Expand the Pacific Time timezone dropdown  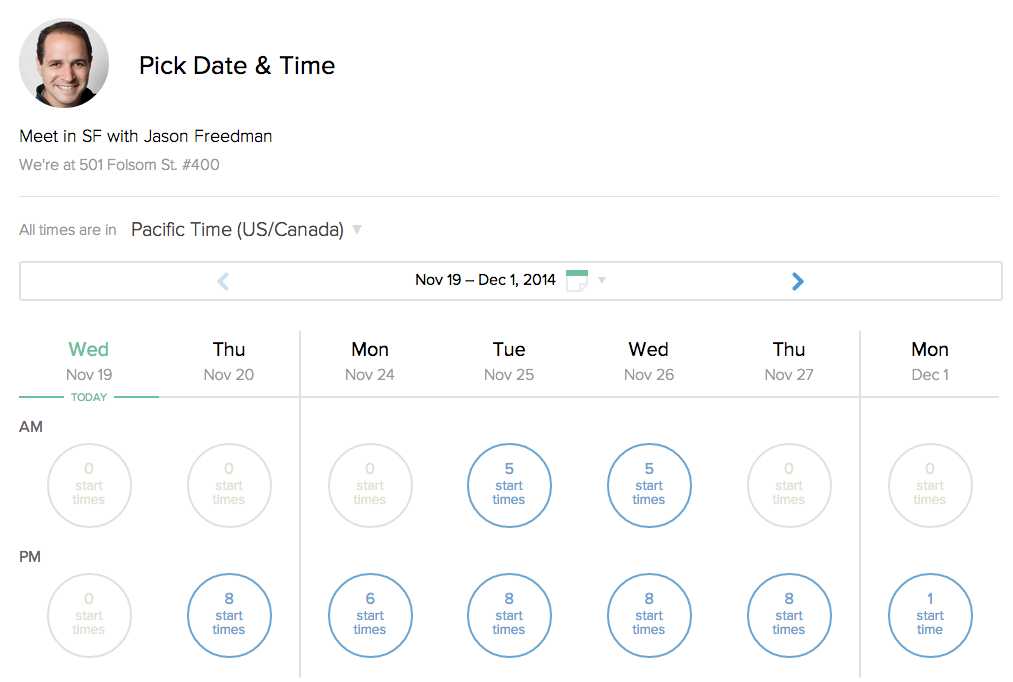pyautogui.click(x=238, y=230)
